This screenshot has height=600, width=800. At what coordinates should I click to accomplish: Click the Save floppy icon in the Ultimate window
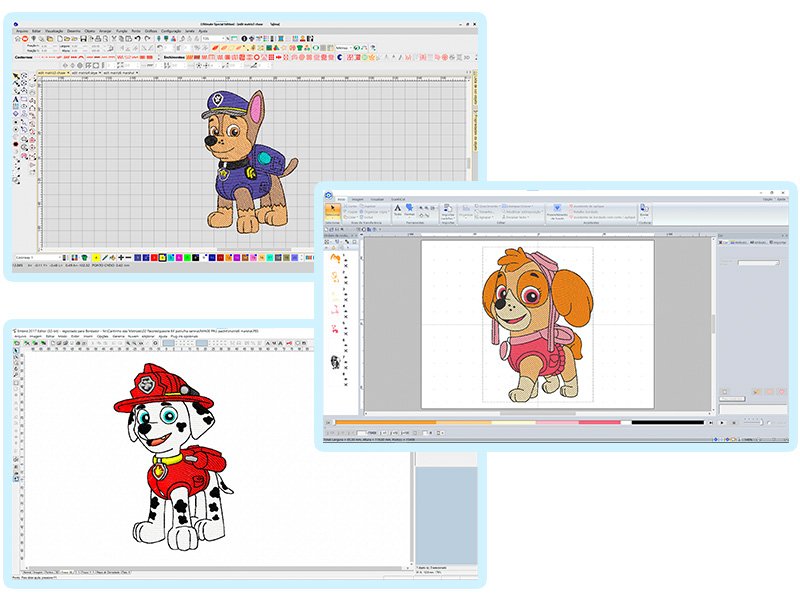(x=83, y=39)
